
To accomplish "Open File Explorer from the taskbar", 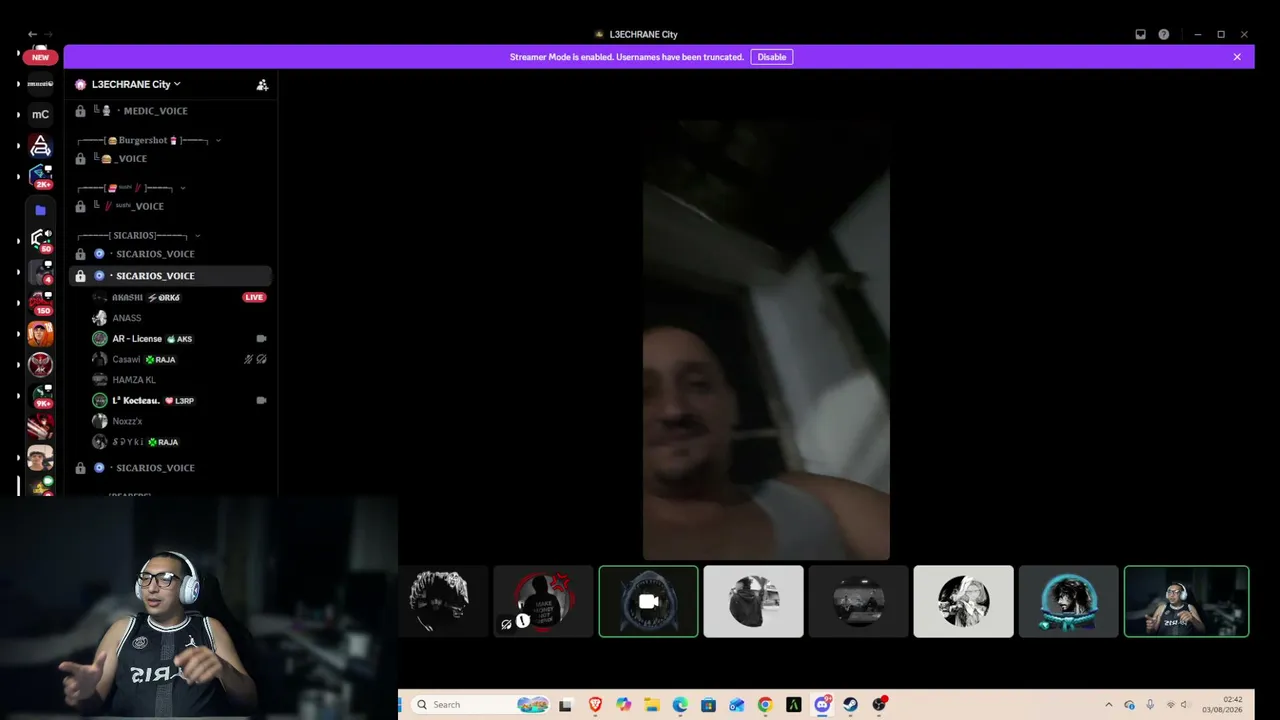I will tap(652, 704).
